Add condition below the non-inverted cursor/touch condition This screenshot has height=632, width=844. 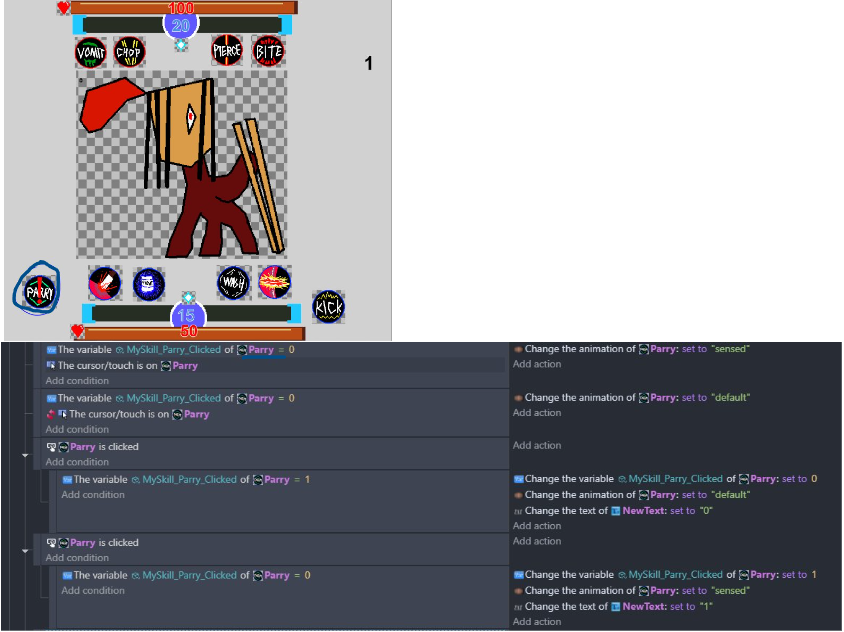[x=77, y=381]
